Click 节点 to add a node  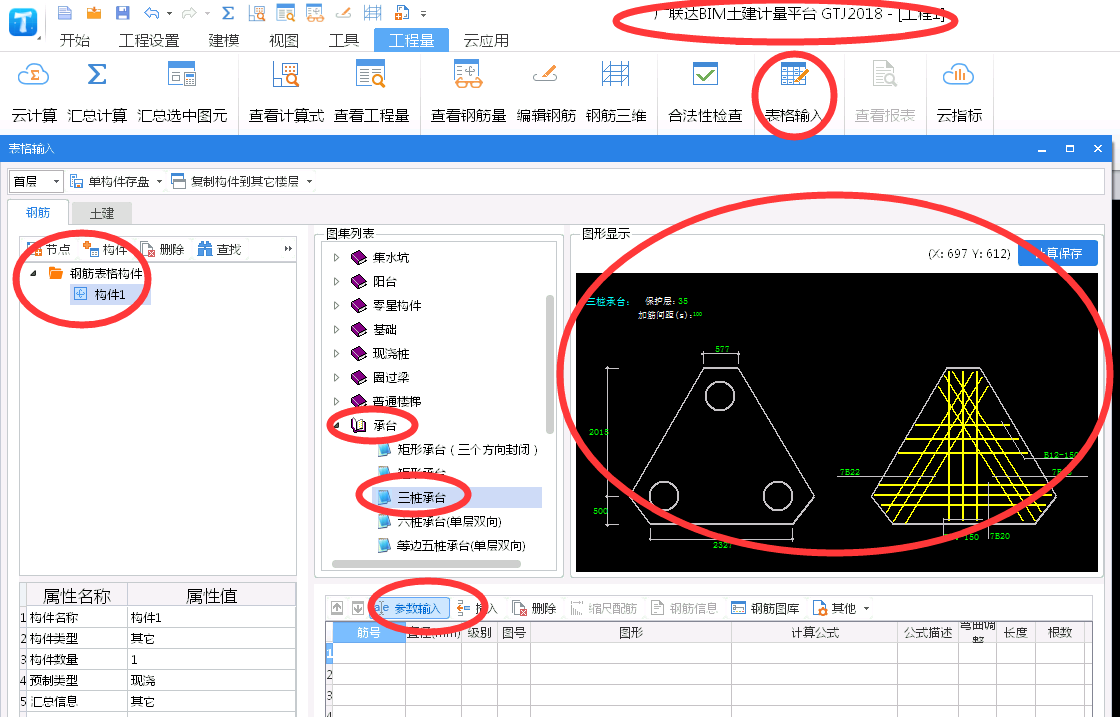[x=49, y=249]
